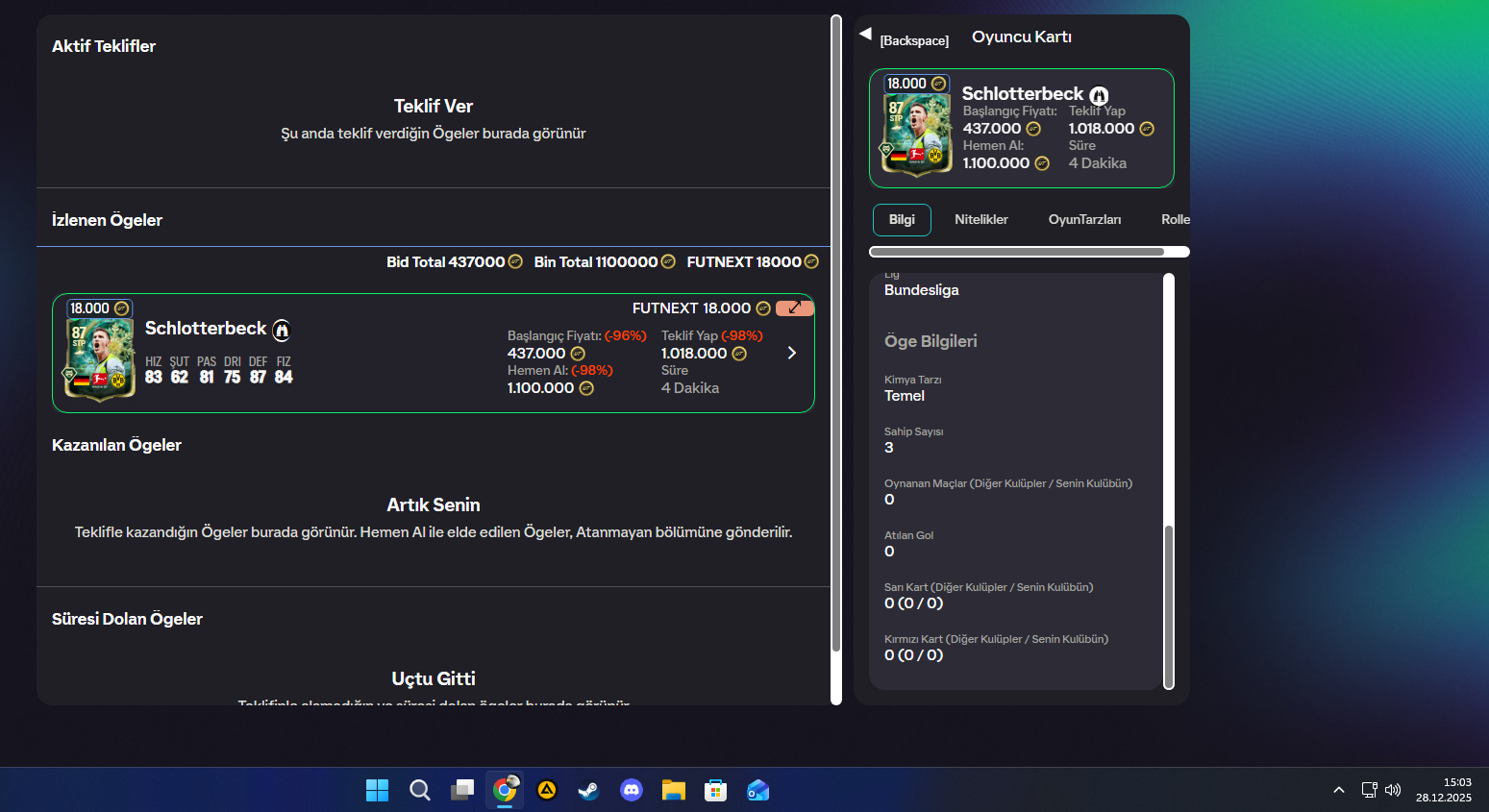Click the Sahip Sayısı value 3
The width and height of the screenshot is (1489, 812).
[x=889, y=448]
